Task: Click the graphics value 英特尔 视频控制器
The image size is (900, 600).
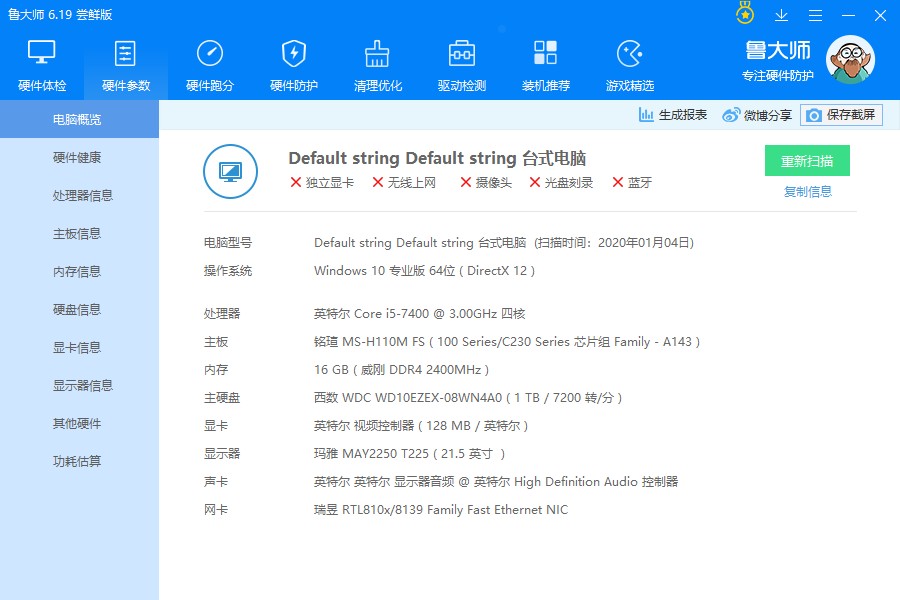Action: point(421,425)
